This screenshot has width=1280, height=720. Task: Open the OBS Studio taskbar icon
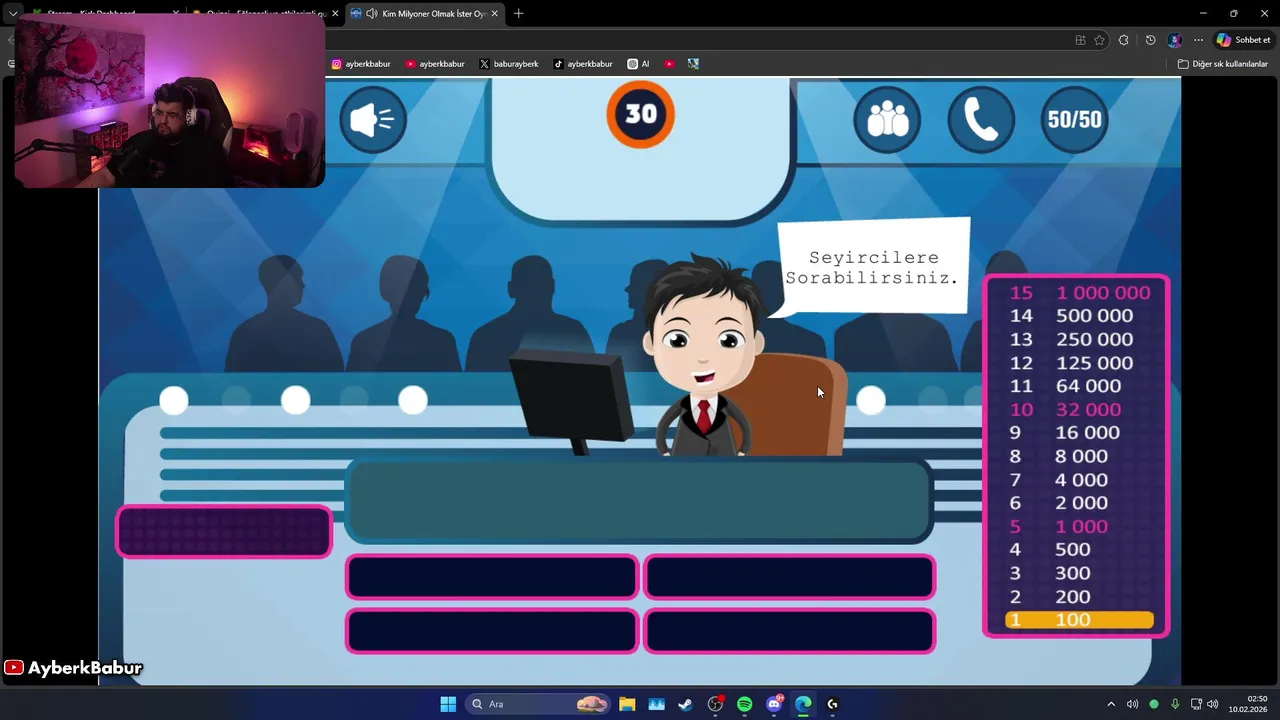[x=715, y=704]
